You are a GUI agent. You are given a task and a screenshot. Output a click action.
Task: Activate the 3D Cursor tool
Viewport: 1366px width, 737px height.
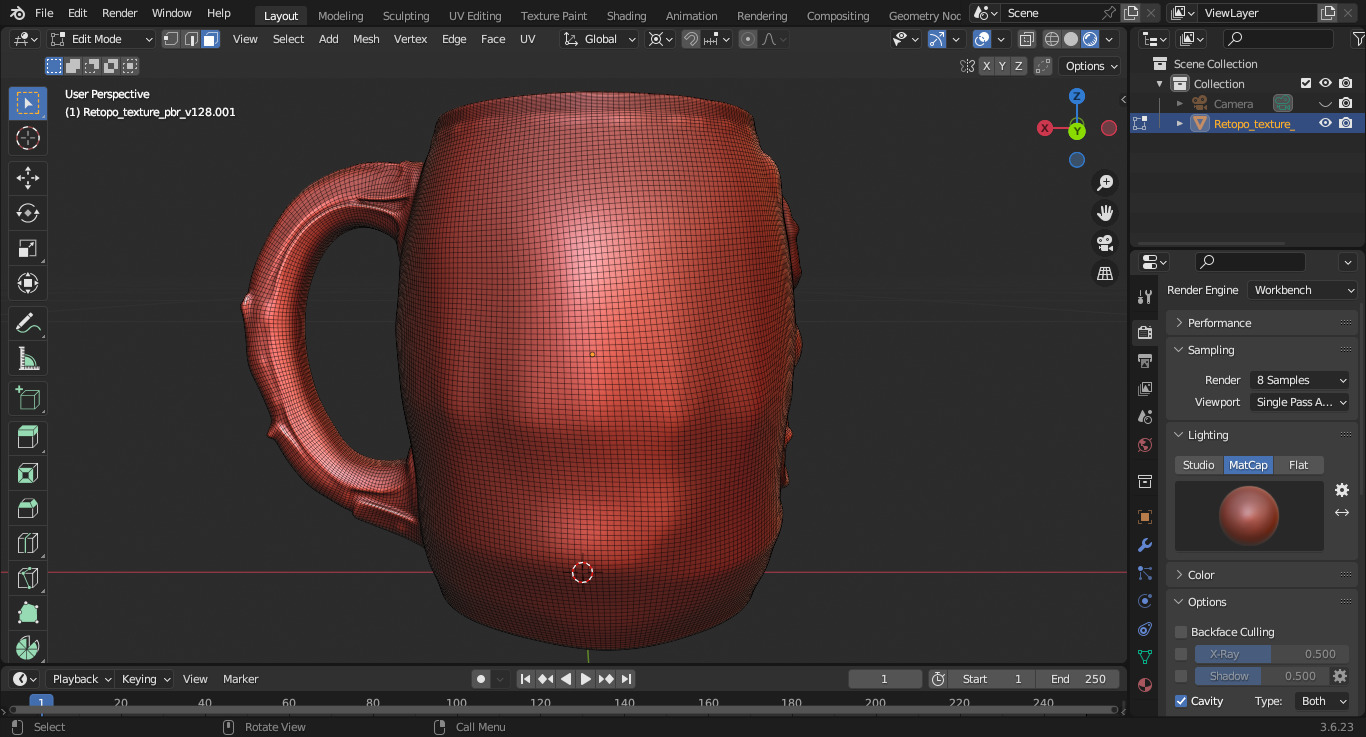[x=28, y=138]
